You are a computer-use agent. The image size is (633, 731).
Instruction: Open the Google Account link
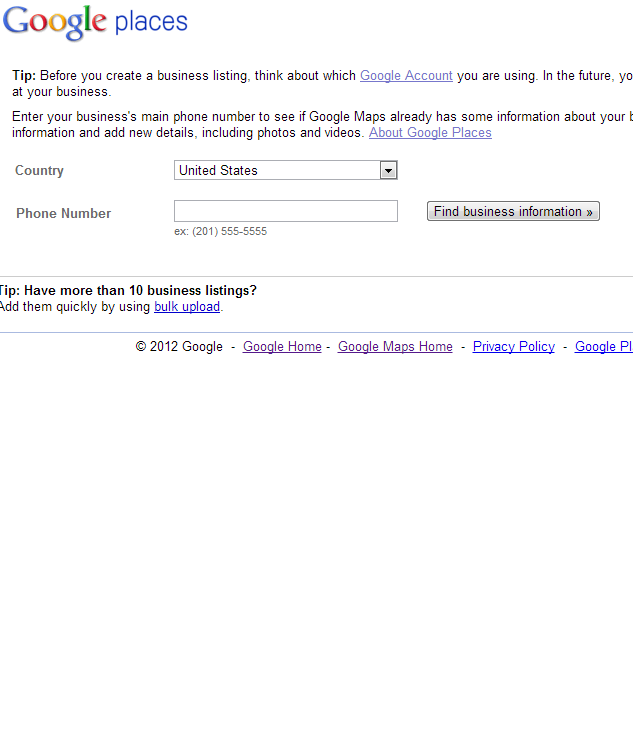tap(406, 76)
